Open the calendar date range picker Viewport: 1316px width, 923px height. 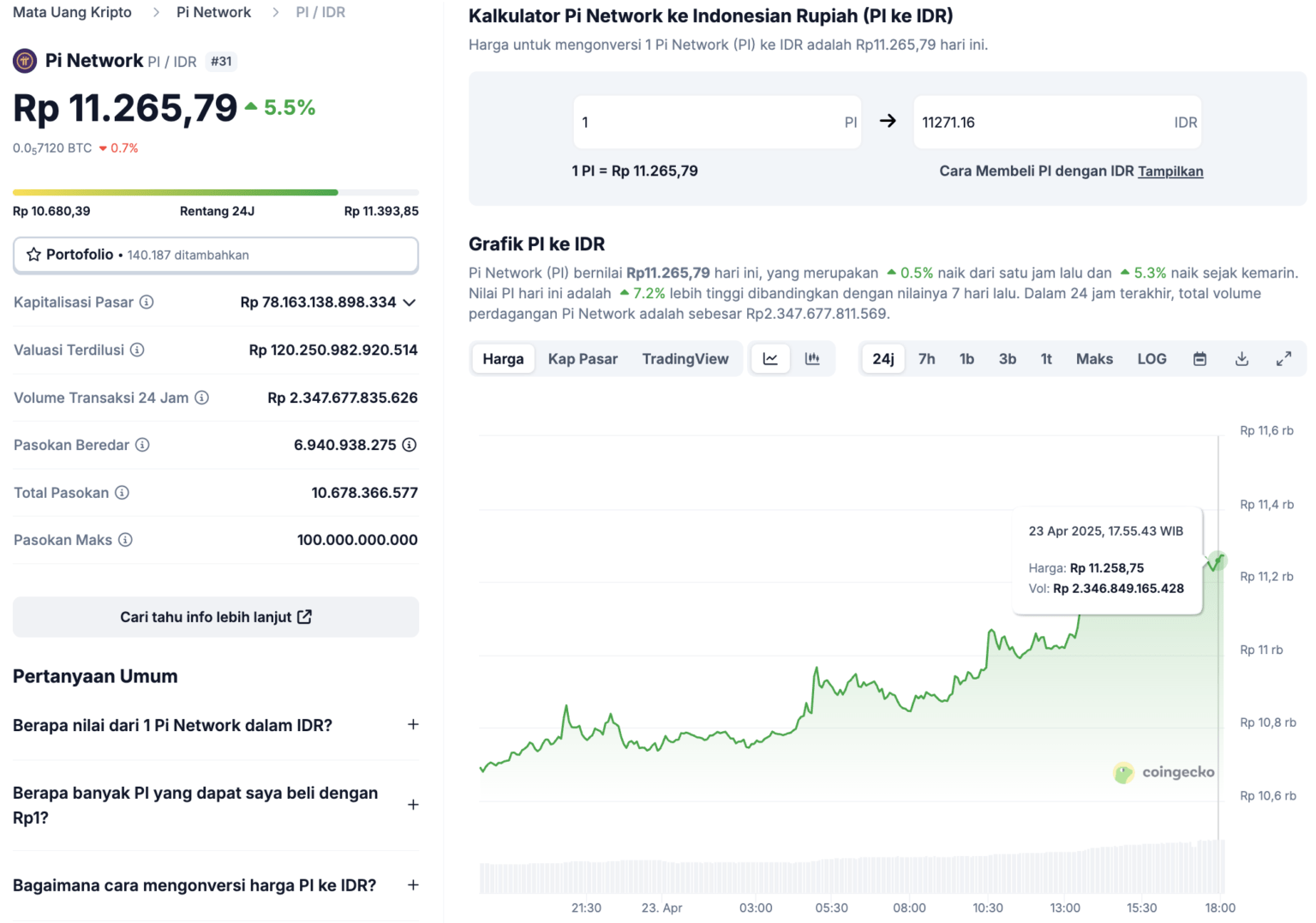(1199, 358)
